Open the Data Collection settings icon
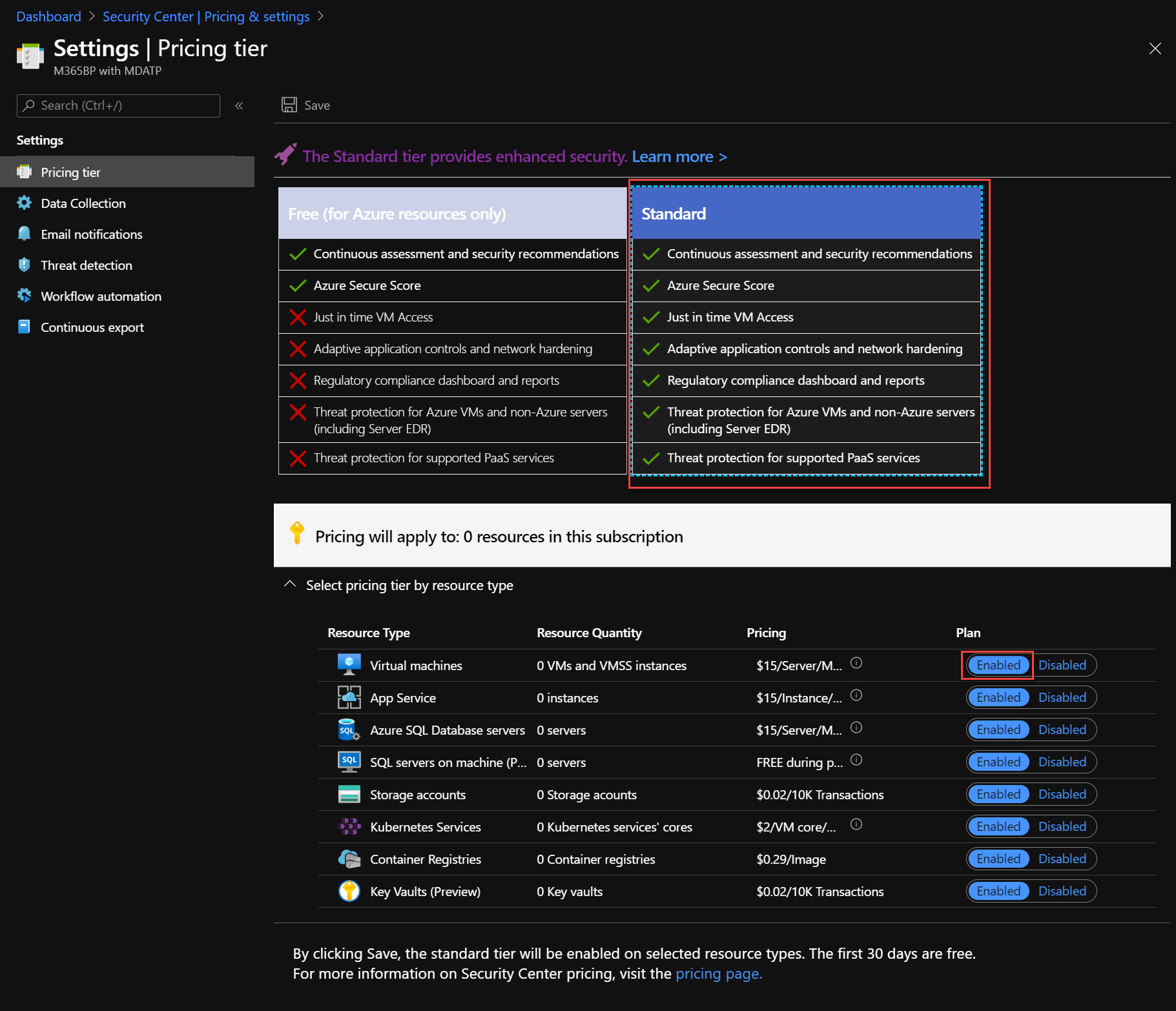This screenshot has height=1011, width=1176. 24,203
